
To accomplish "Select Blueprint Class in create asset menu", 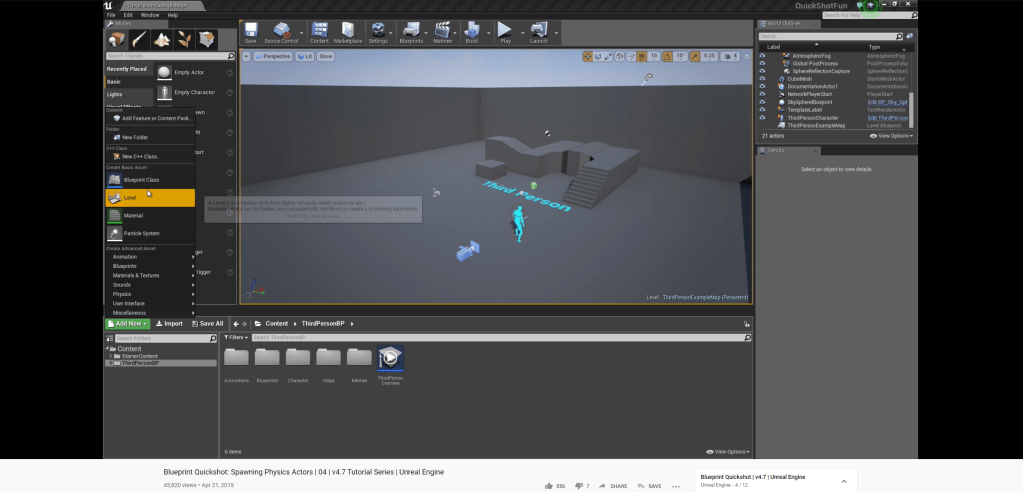I will pyautogui.click(x=140, y=180).
